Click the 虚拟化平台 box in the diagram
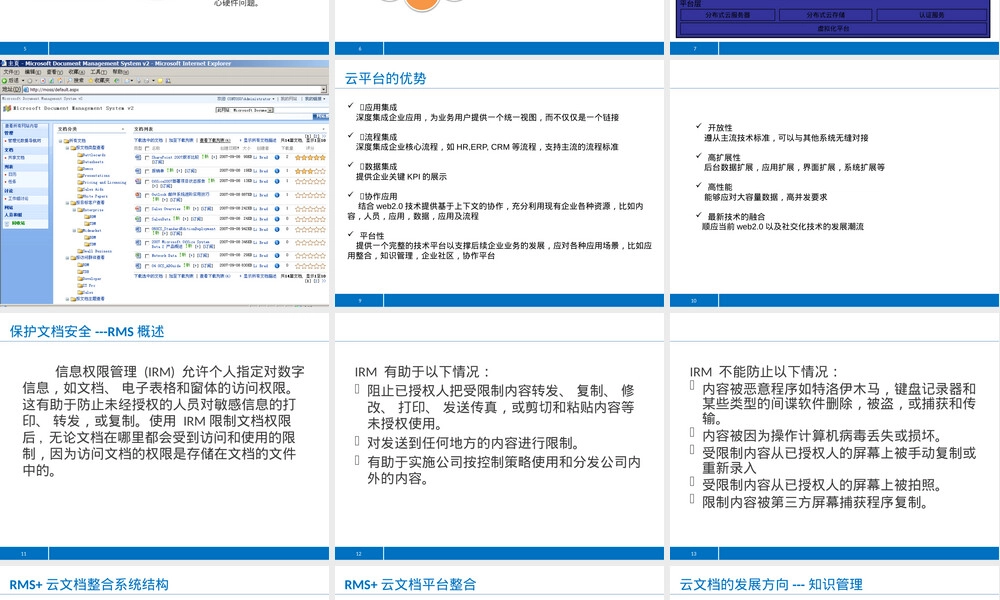The height and width of the screenshot is (600, 1000). (x=834, y=29)
